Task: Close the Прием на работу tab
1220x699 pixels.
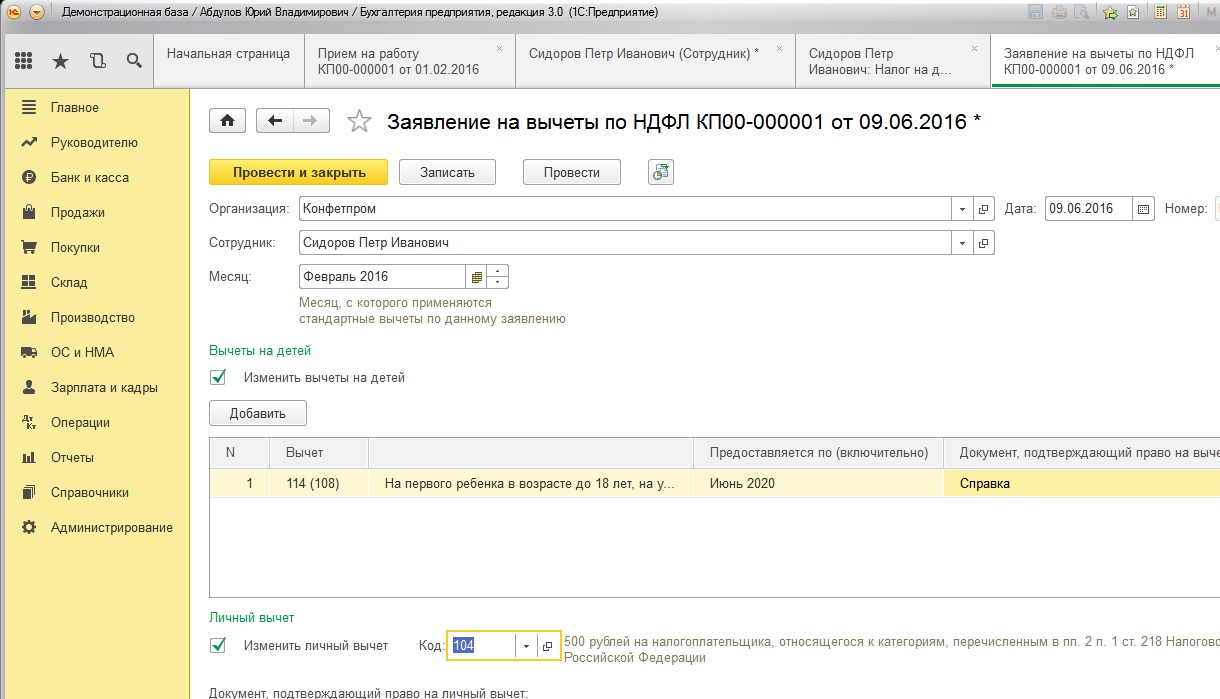Action: pyautogui.click(x=500, y=48)
